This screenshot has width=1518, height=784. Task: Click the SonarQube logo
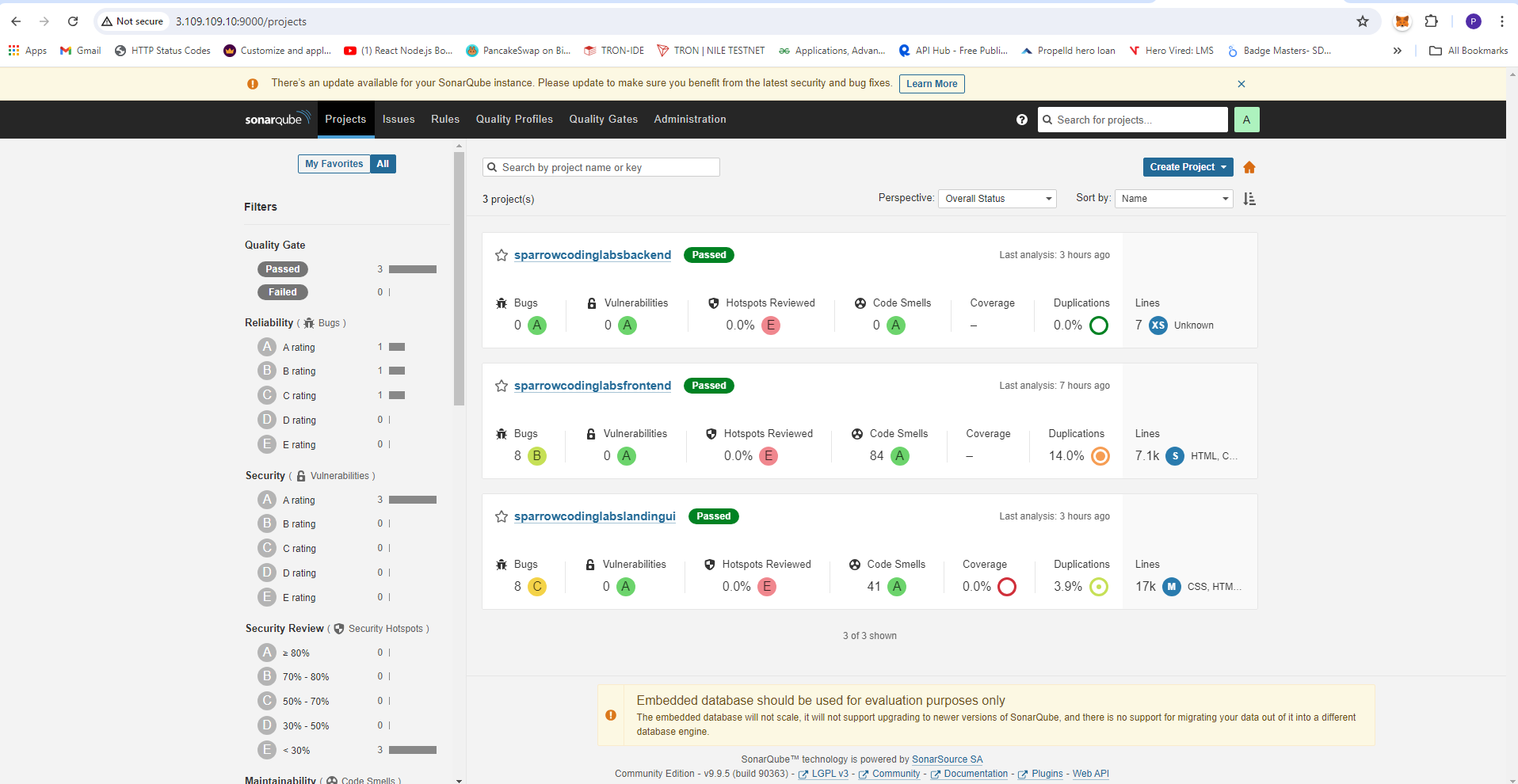pos(277,119)
